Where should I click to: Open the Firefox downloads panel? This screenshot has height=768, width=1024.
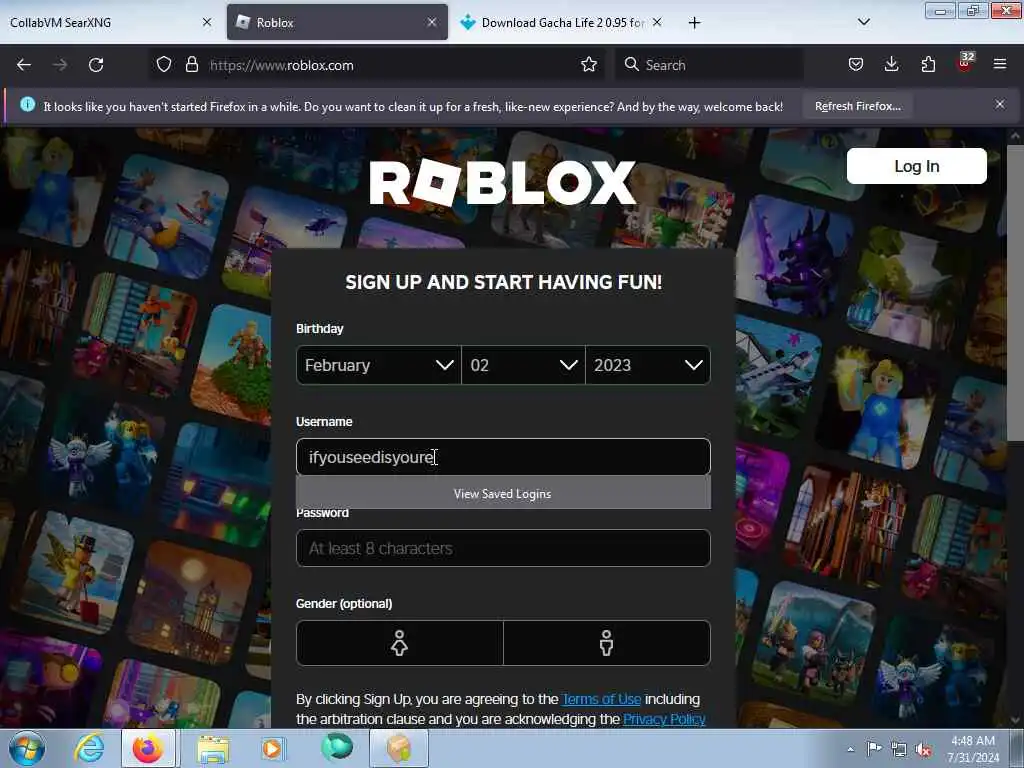pyautogui.click(x=891, y=65)
